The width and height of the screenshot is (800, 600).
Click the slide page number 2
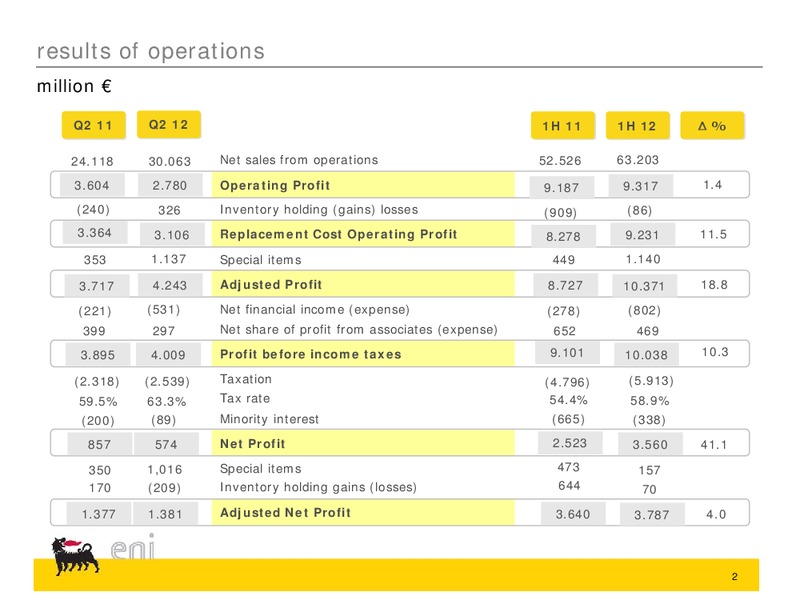(x=734, y=577)
